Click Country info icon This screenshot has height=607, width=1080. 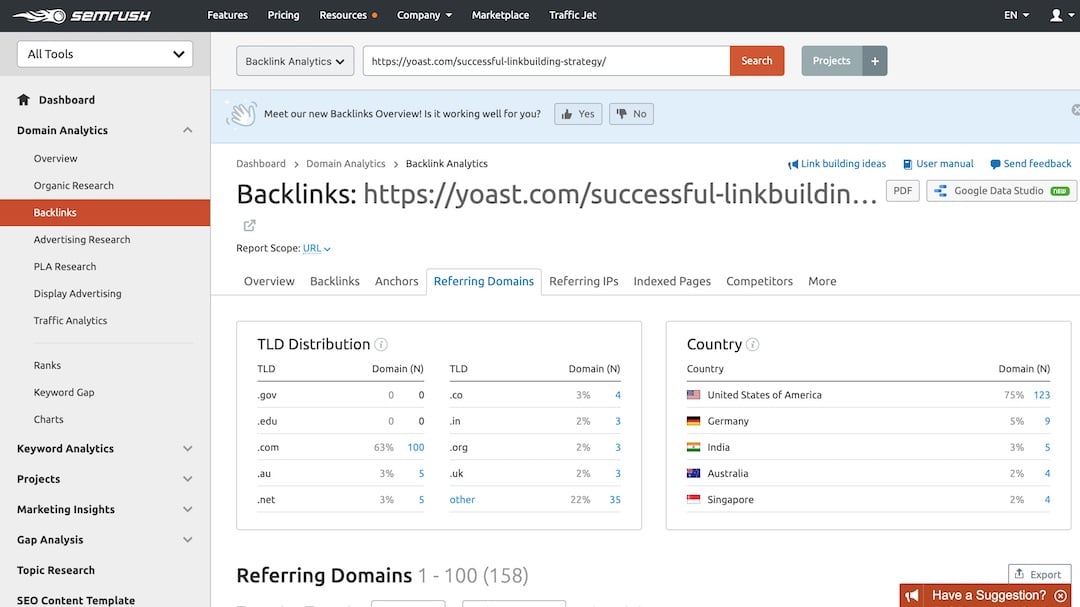(752, 344)
